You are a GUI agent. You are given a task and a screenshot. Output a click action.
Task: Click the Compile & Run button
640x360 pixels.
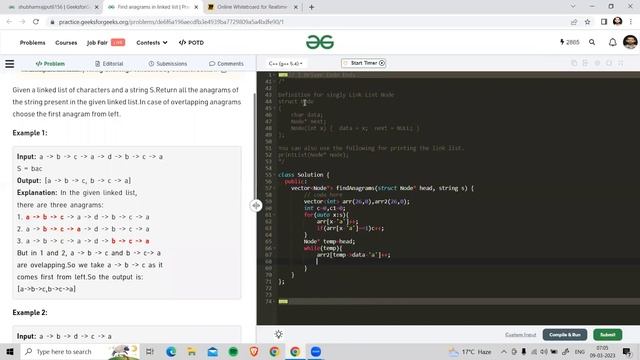tap(565, 335)
